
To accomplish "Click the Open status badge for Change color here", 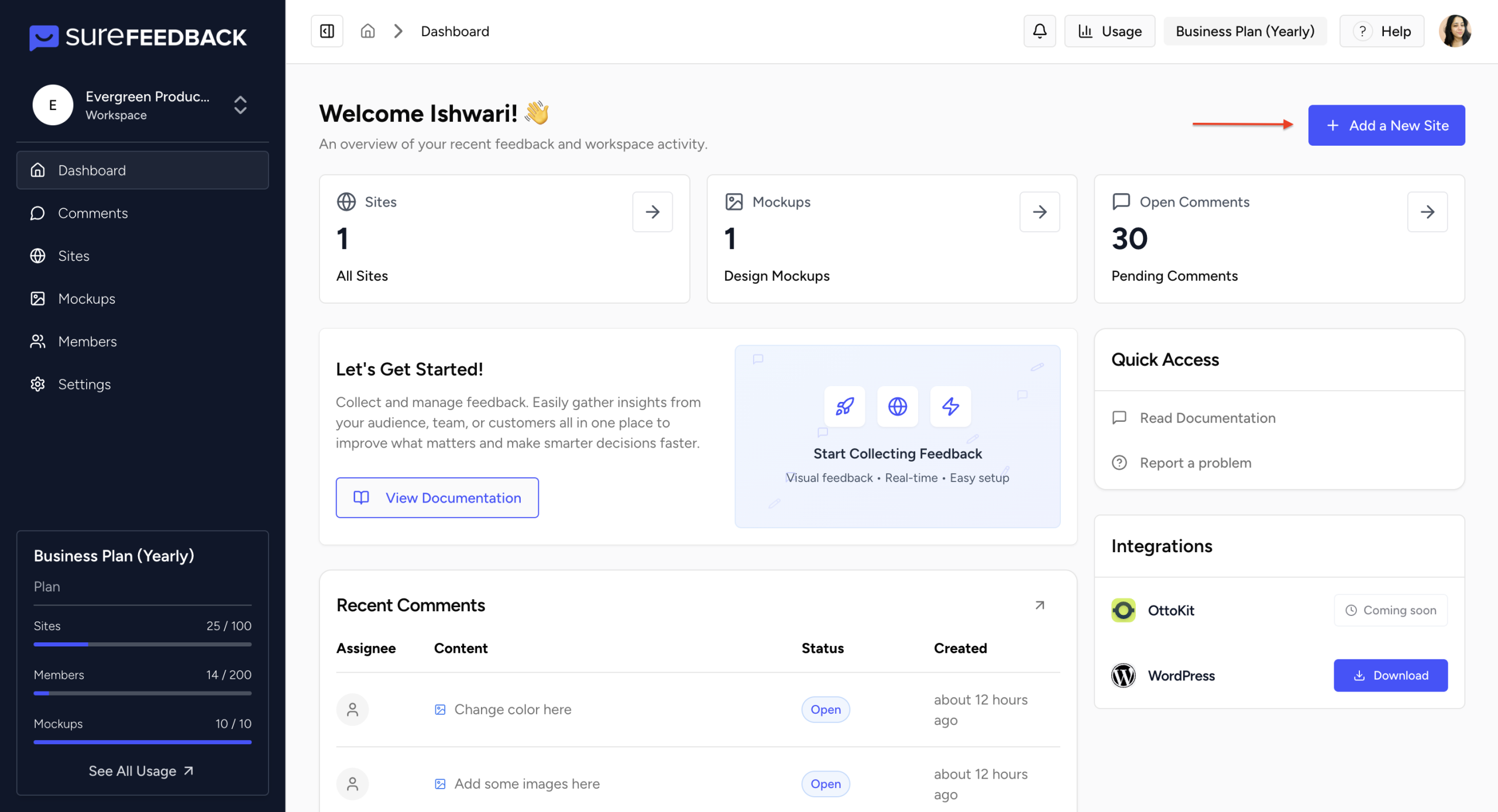I will (x=825, y=709).
